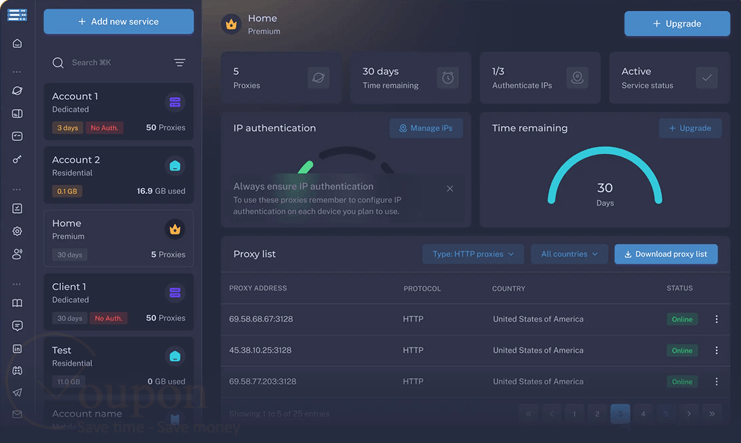Screen dimensions: 741x443
Task: Open the planet proxies icon in sidebar
Action: [17, 90]
